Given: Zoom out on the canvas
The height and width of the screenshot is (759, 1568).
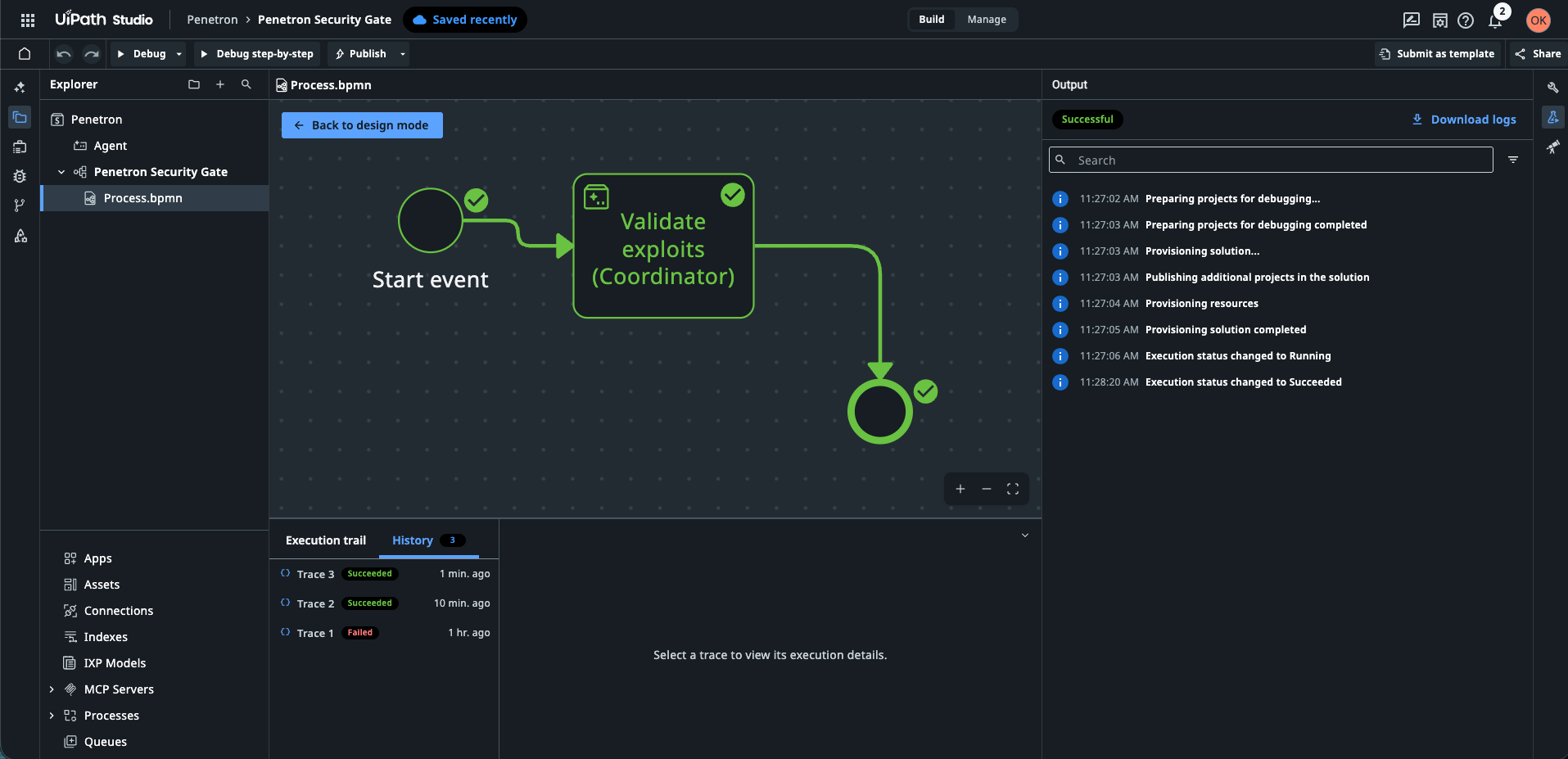Looking at the screenshot, I should [987, 489].
